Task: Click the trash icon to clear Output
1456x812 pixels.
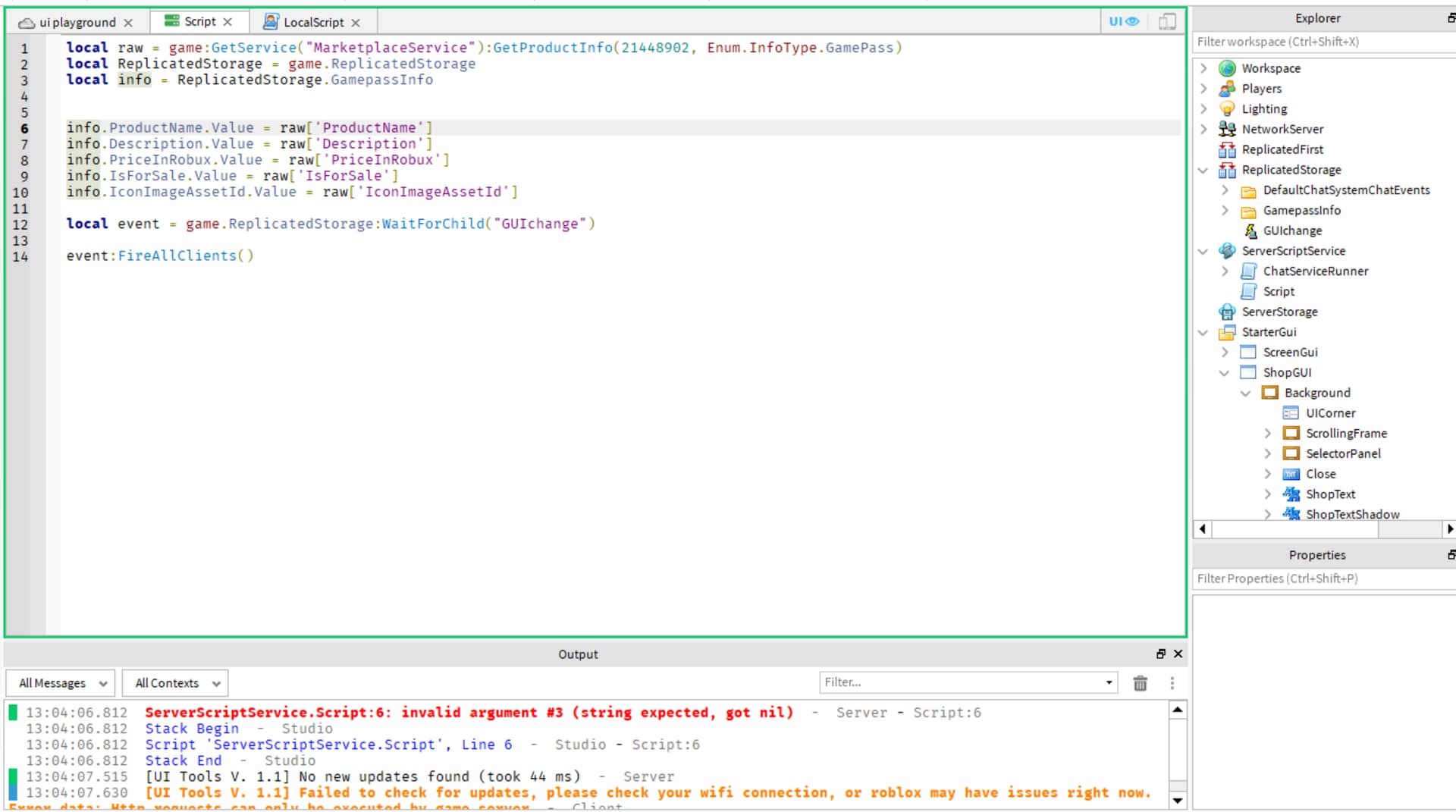Action: [1140, 682]
